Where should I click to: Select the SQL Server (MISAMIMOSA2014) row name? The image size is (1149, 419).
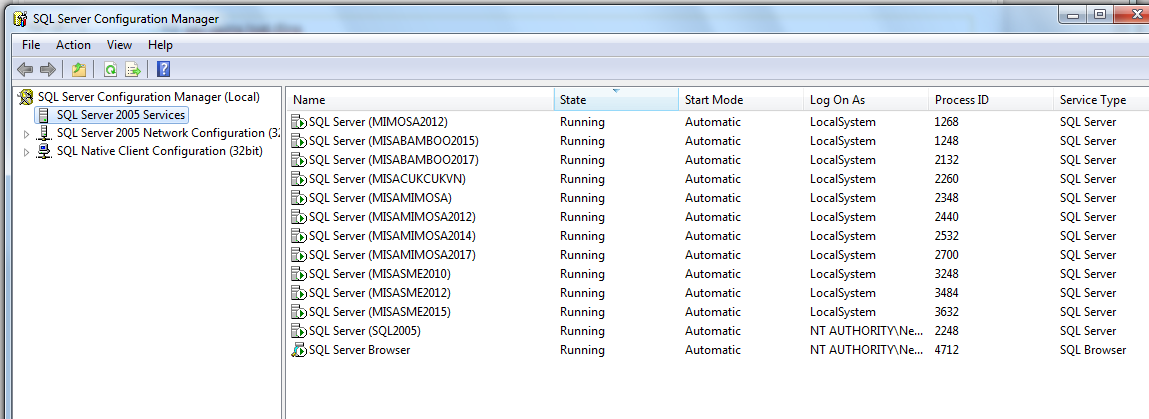pos(392,236)
